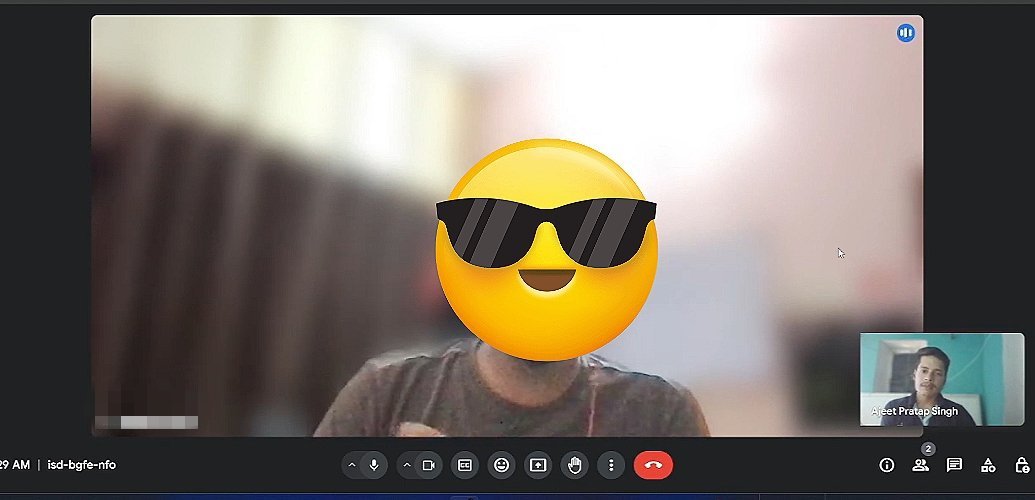Show meeting details info
This screenshot has width=1035, height=500.
[x=886, y=465]
